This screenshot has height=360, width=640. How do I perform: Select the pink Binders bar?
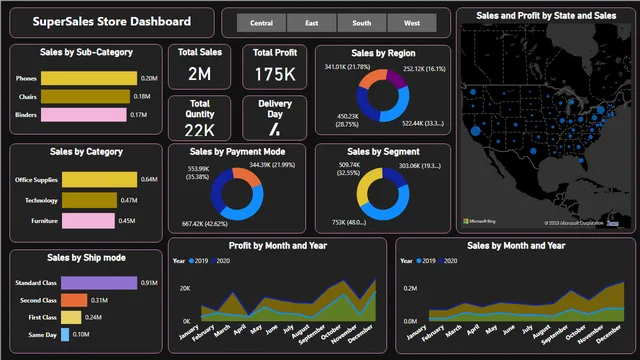point(84,115)
